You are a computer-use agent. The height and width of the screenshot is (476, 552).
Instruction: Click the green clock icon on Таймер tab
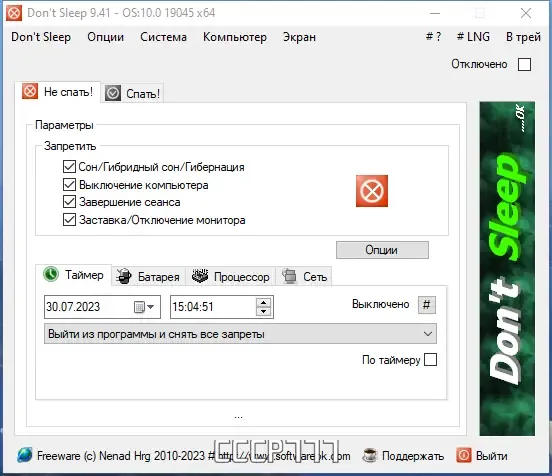51,274
